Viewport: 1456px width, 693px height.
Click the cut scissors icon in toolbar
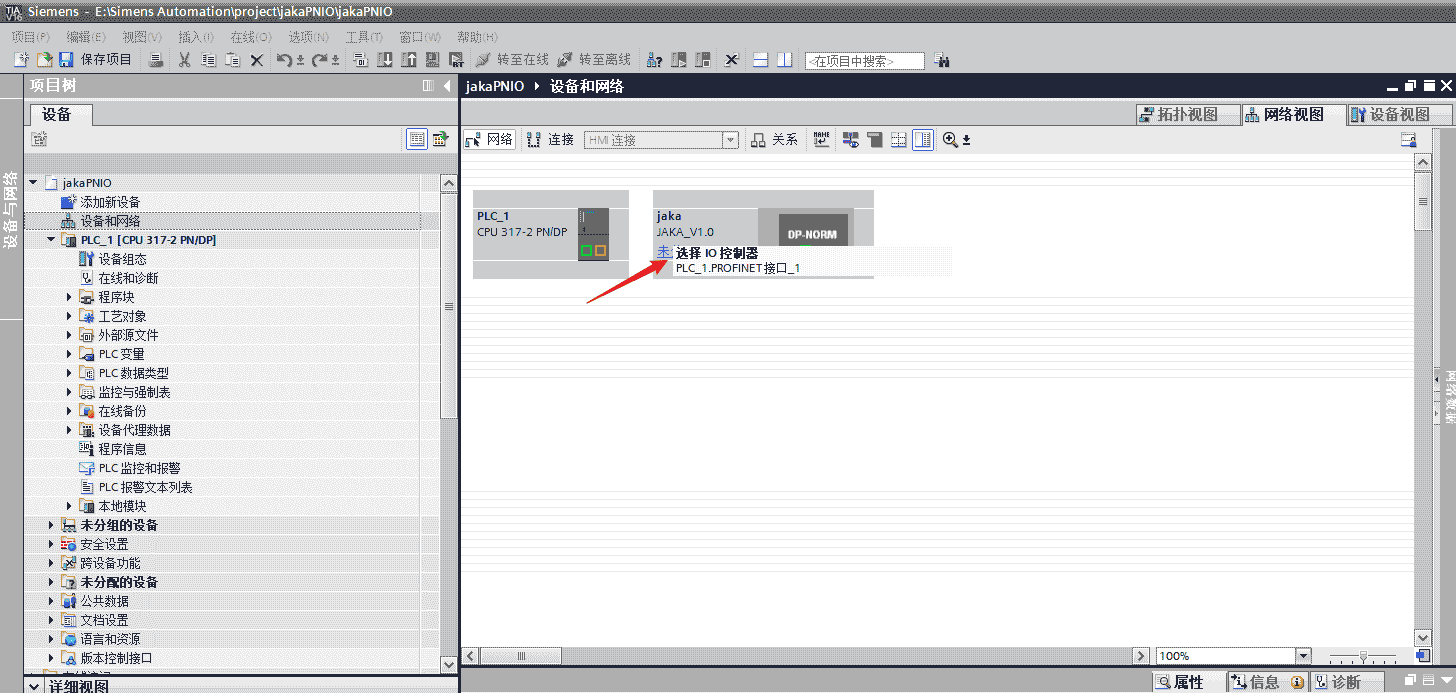tap(184, 60)
